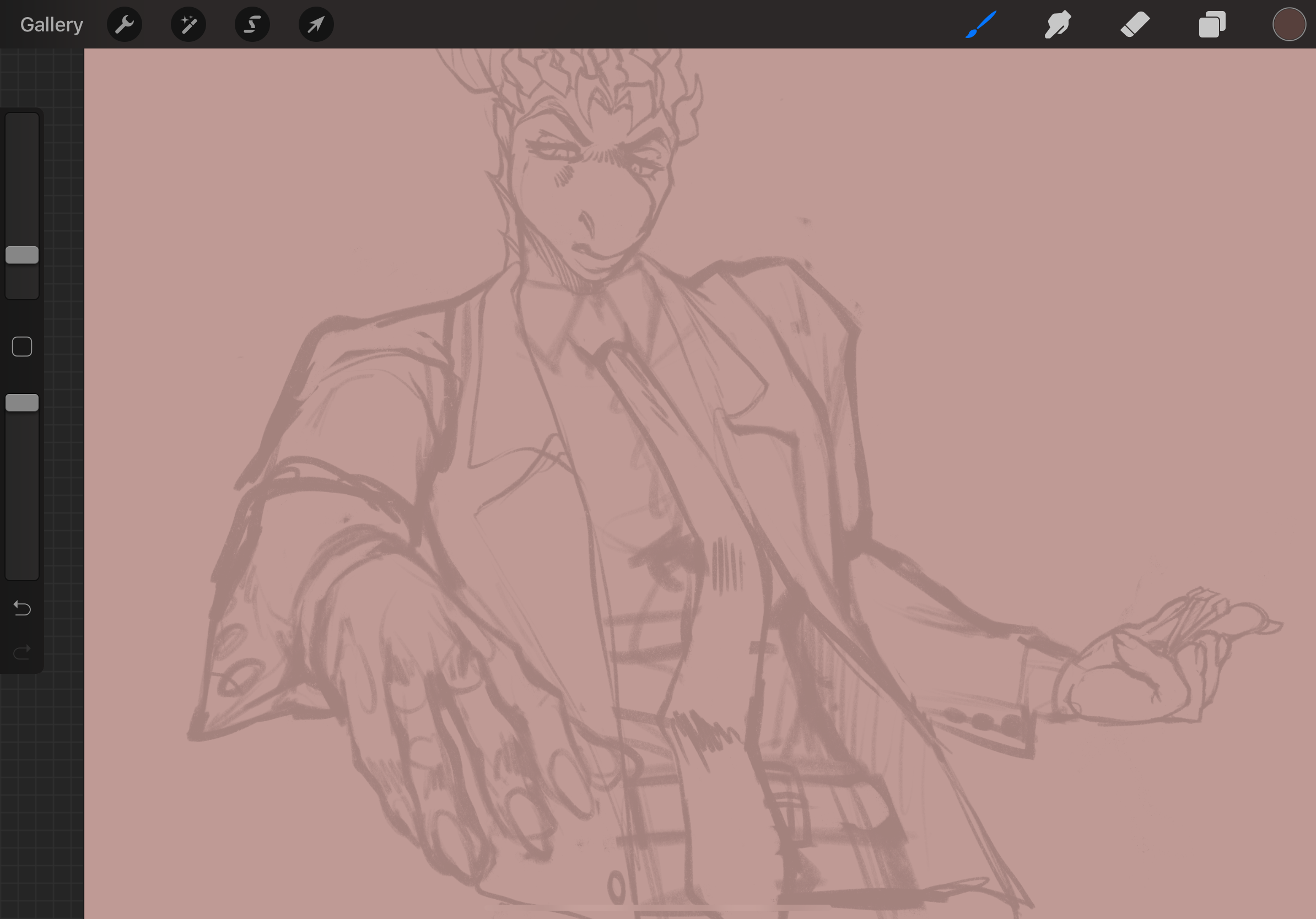Activate the Selection tool
This screenshot has height=919, width=1316.
252,25
